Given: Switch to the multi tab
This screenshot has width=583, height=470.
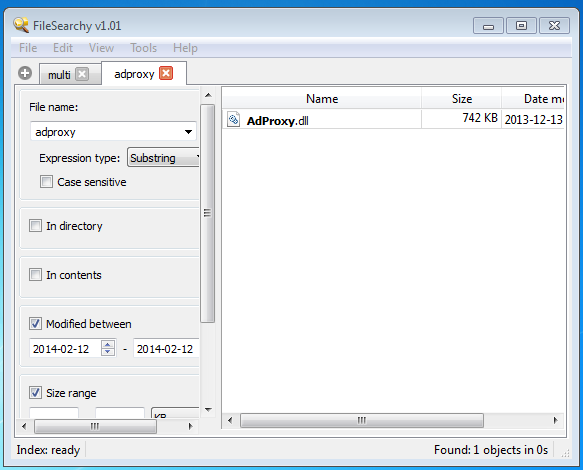Looking at the screenshot, I should (x=59, y=75).
